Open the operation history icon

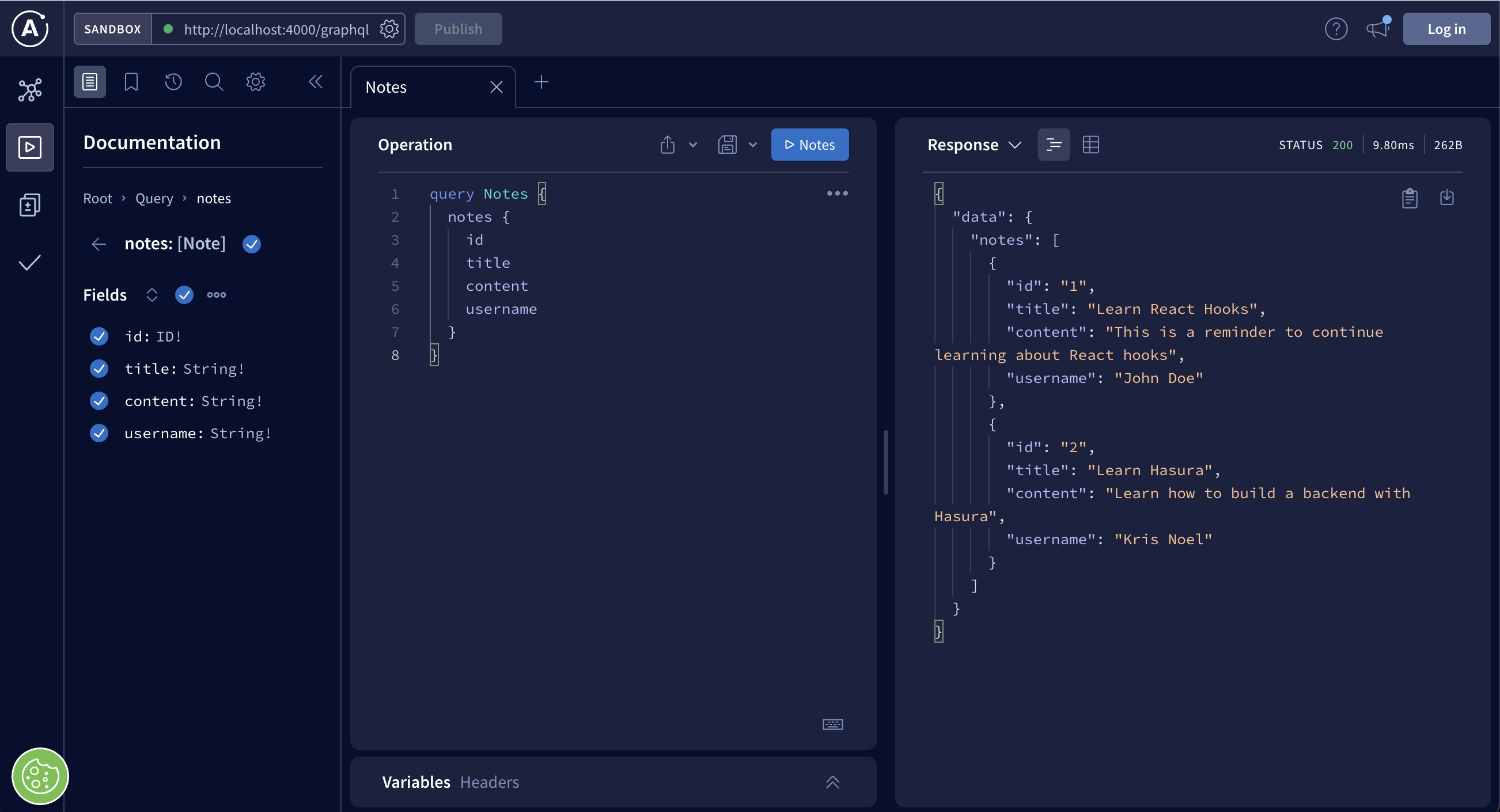tap(173, 82)
